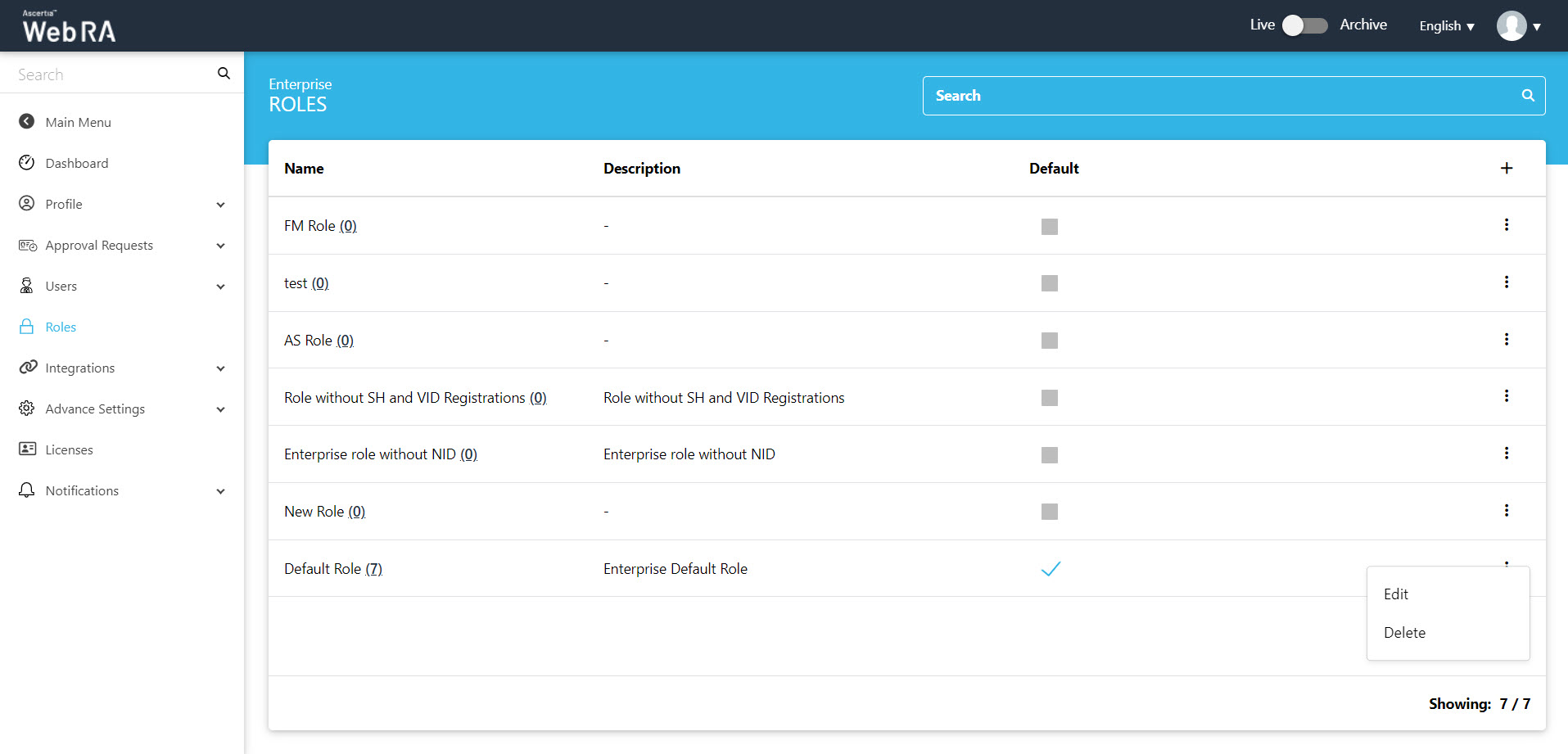Expand the Advance Settings submenu
Screen dimensions: 1568x754
pos(220,409)
